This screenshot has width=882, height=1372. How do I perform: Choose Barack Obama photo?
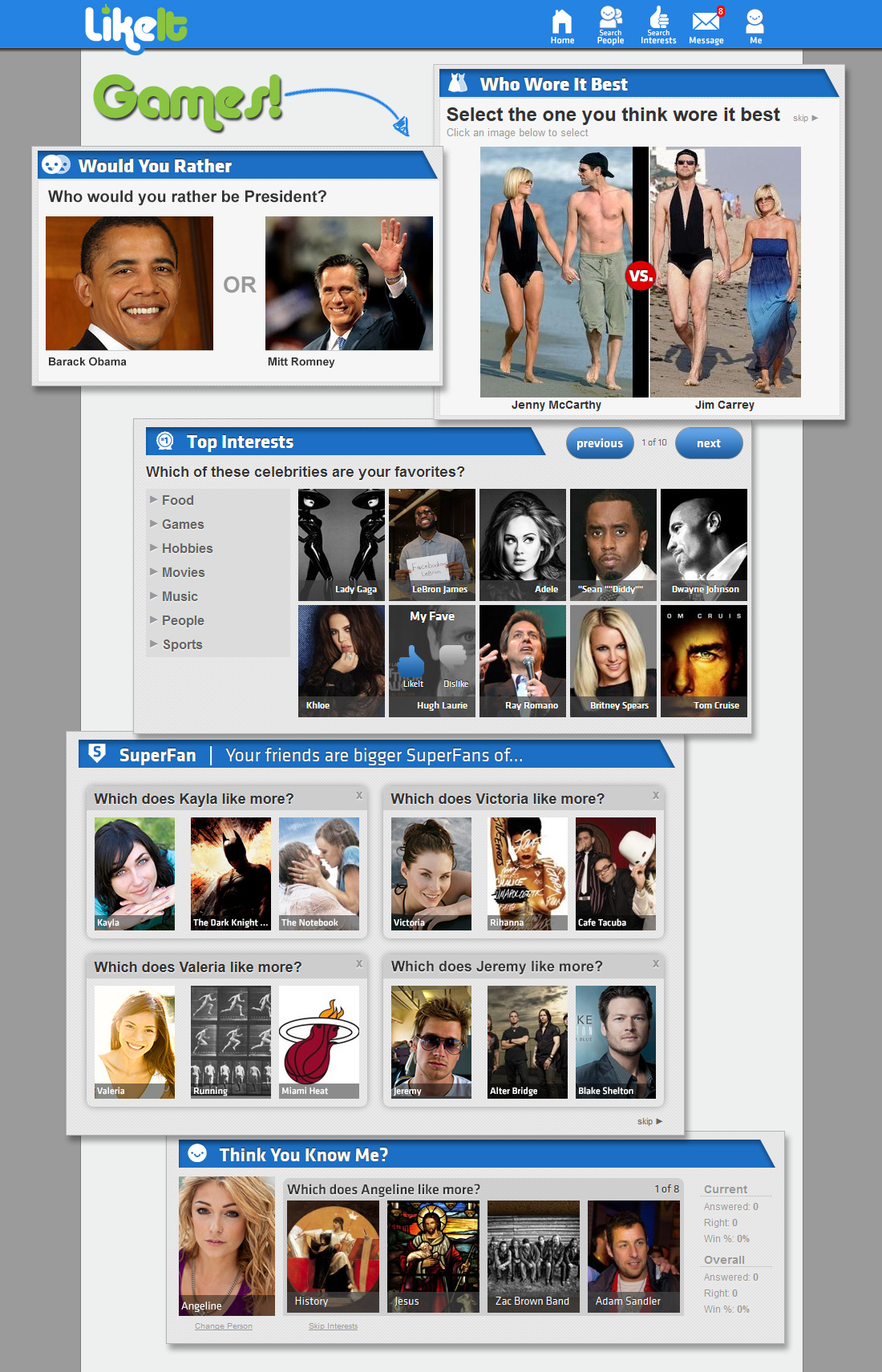click(x=129, y=283)
